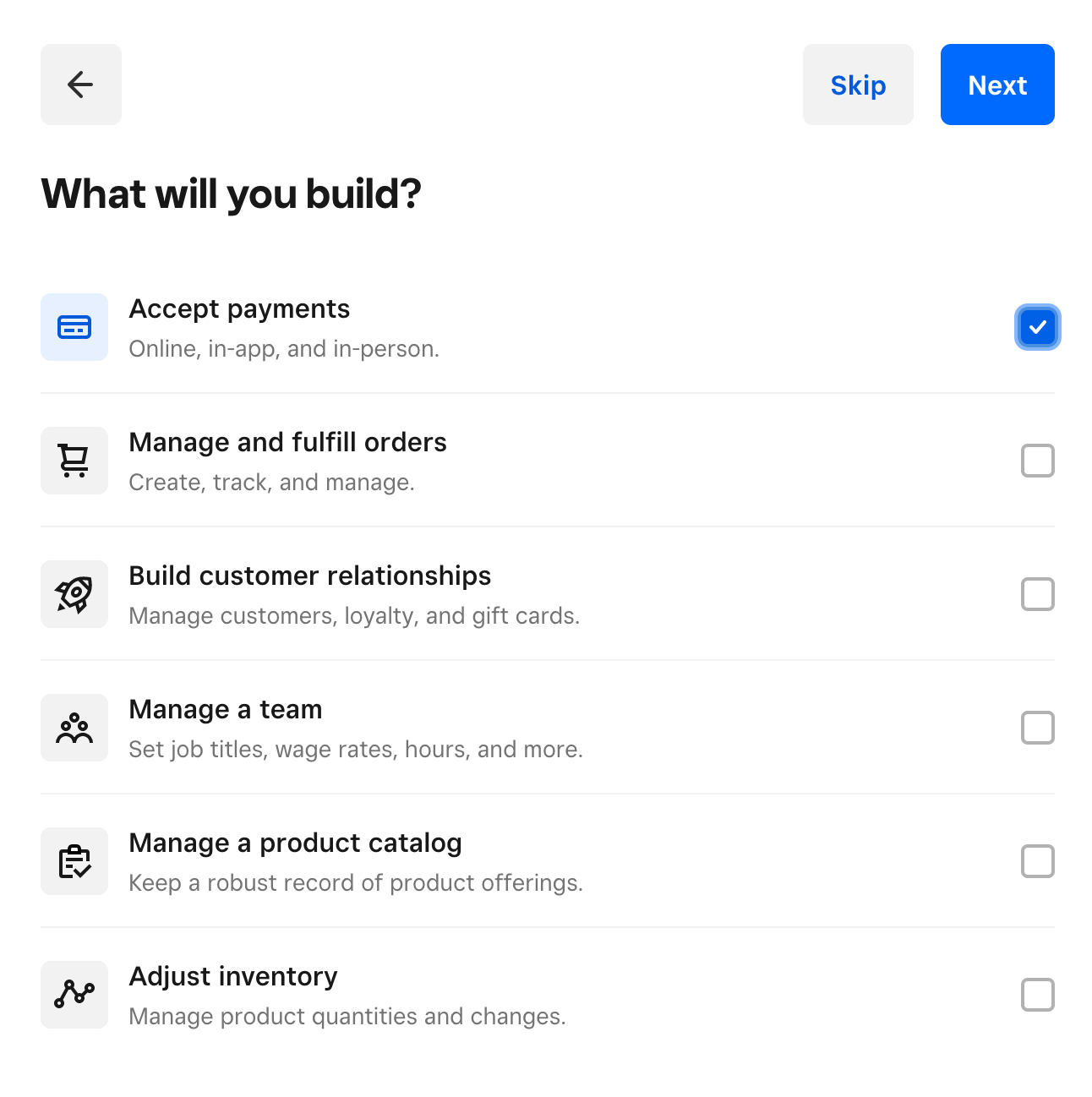Viewport: 1092px width, 1097px height.
Task: Select the Manage a product catalog checkbox
Action: [1037, 861]
